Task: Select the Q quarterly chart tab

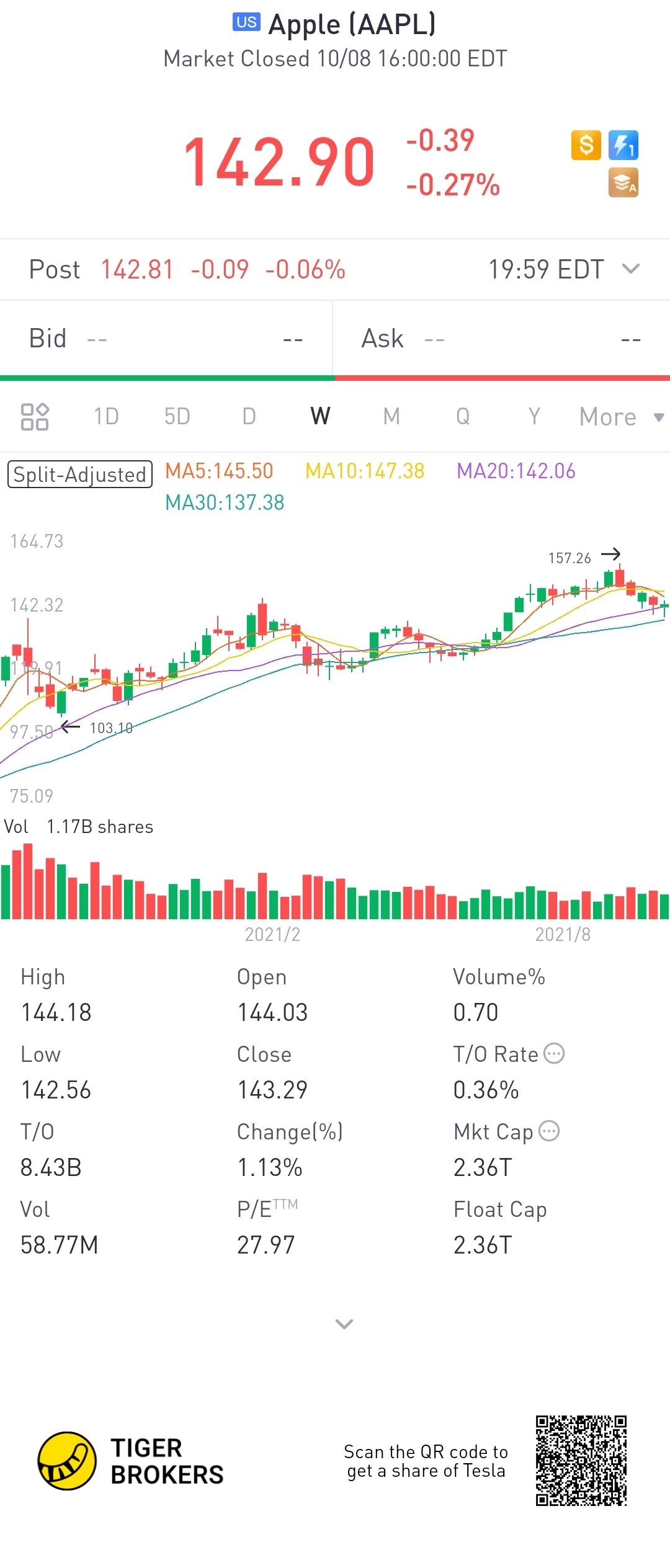Action: 463,416
